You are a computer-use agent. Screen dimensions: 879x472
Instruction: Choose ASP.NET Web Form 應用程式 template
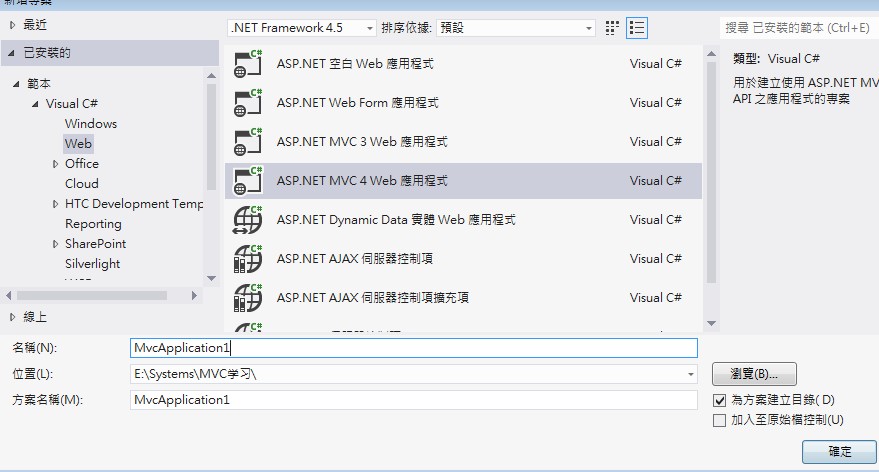[463, 103]
